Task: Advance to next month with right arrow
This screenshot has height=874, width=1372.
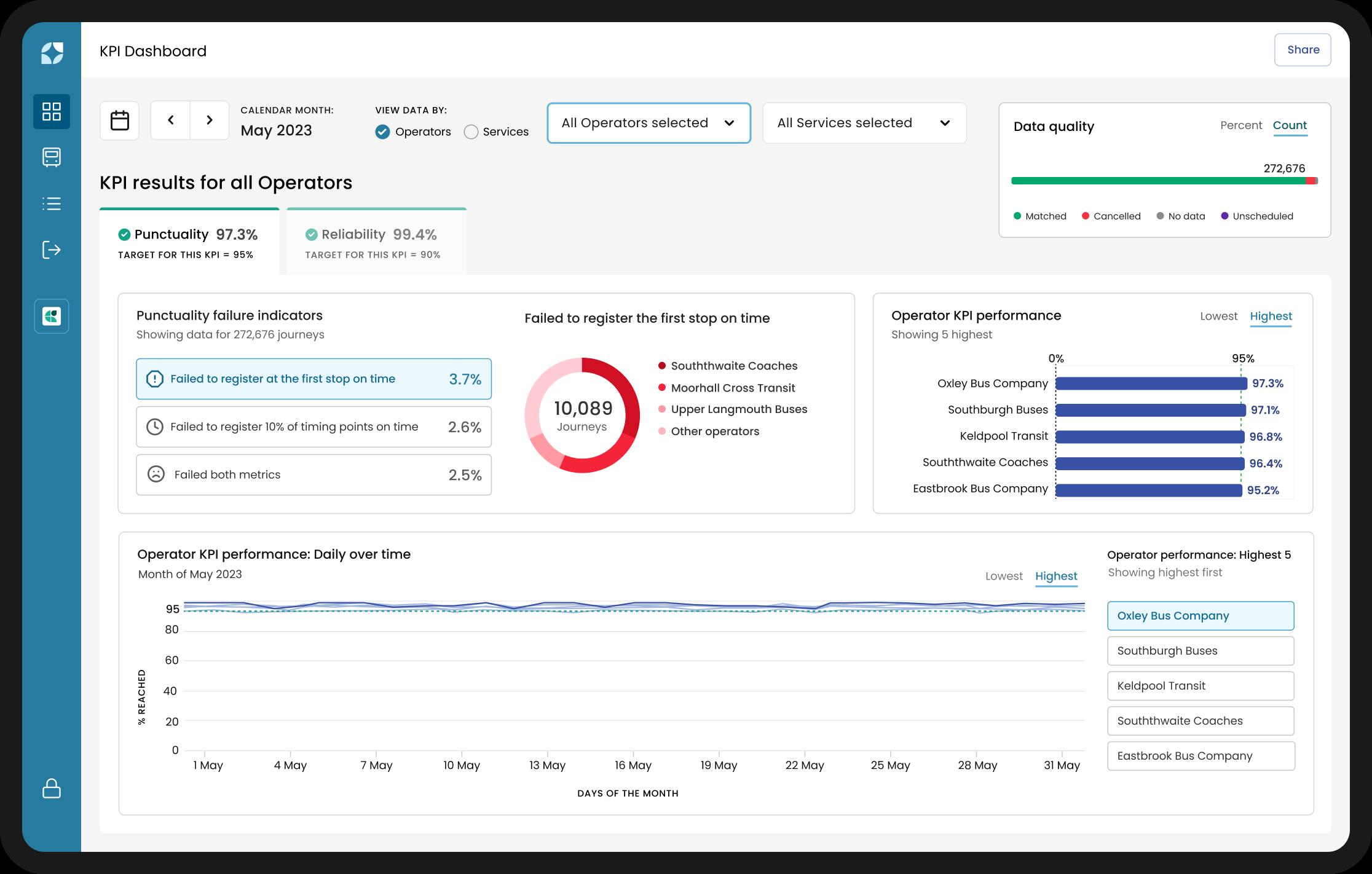Action: [x=210, y=120]
